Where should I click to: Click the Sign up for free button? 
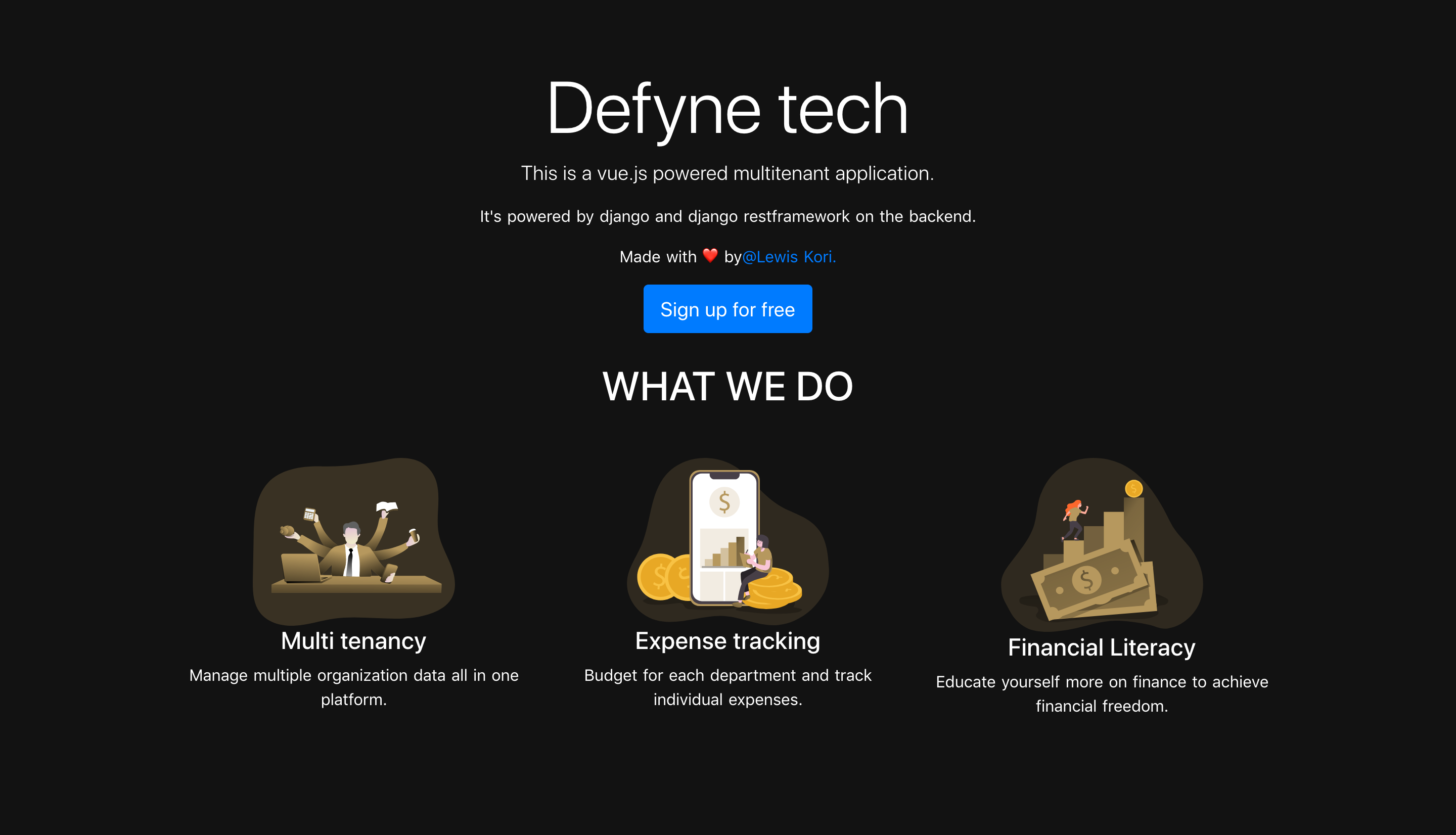[728, 308]
